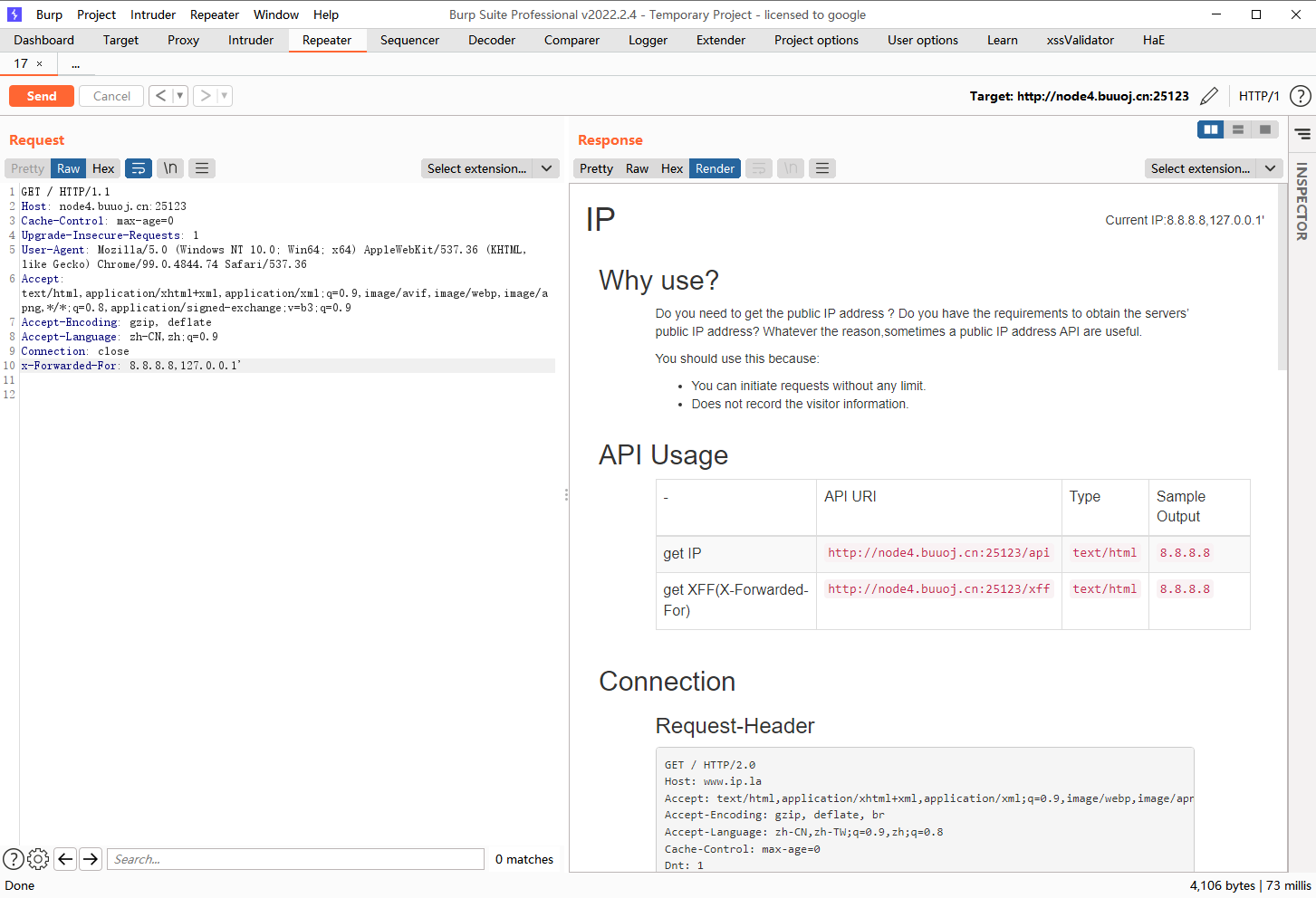1316x898 pixels.
Task: Open Project options tab
Action: tap(816, 40)
